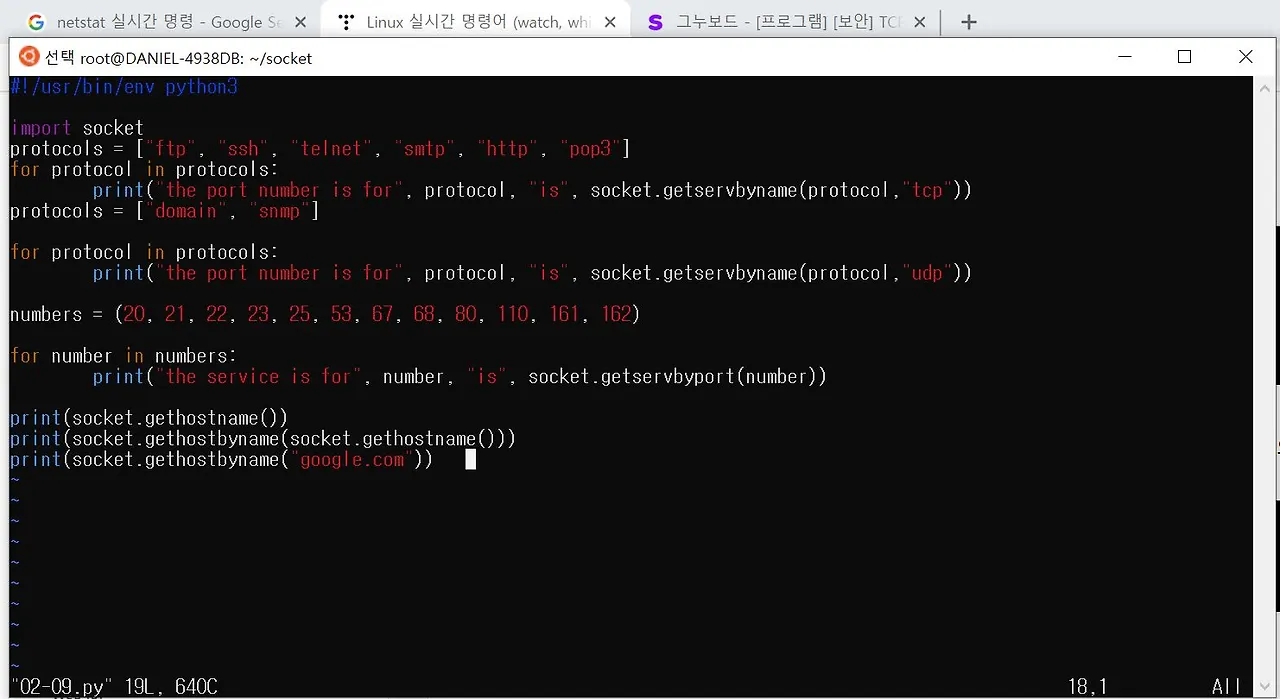
Task: Click the gethostbyname(socket.gethostname()) line
Action: pos(263,439)
